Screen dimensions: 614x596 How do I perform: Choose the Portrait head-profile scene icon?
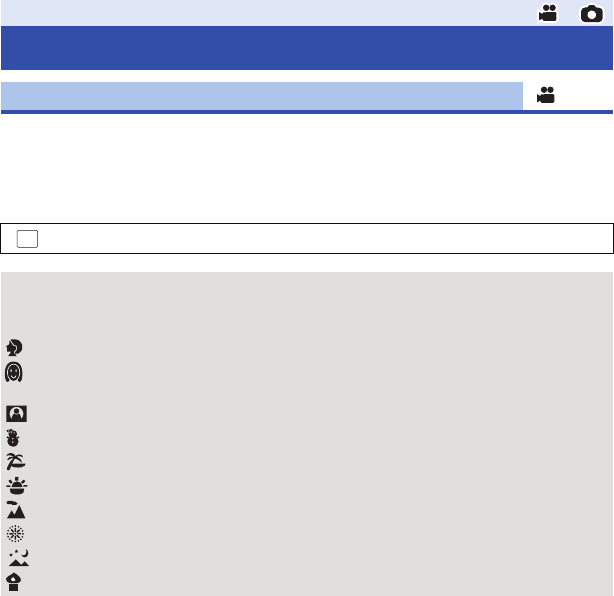pos(14,347)
